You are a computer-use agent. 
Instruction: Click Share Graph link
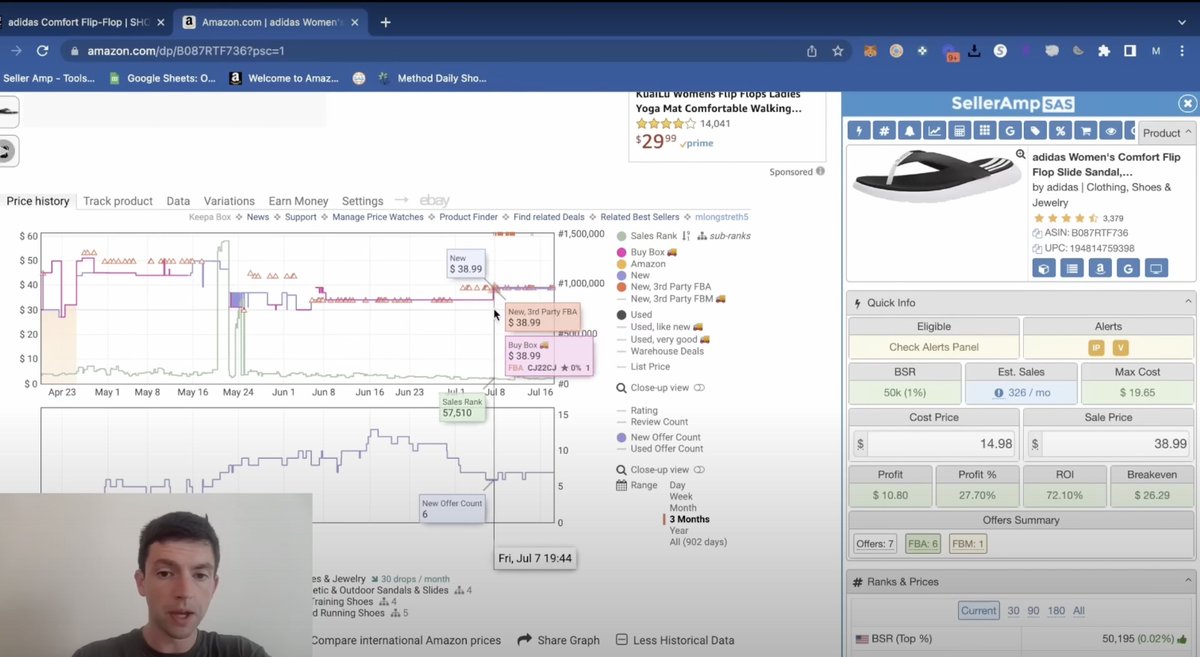tap(559, 640)
